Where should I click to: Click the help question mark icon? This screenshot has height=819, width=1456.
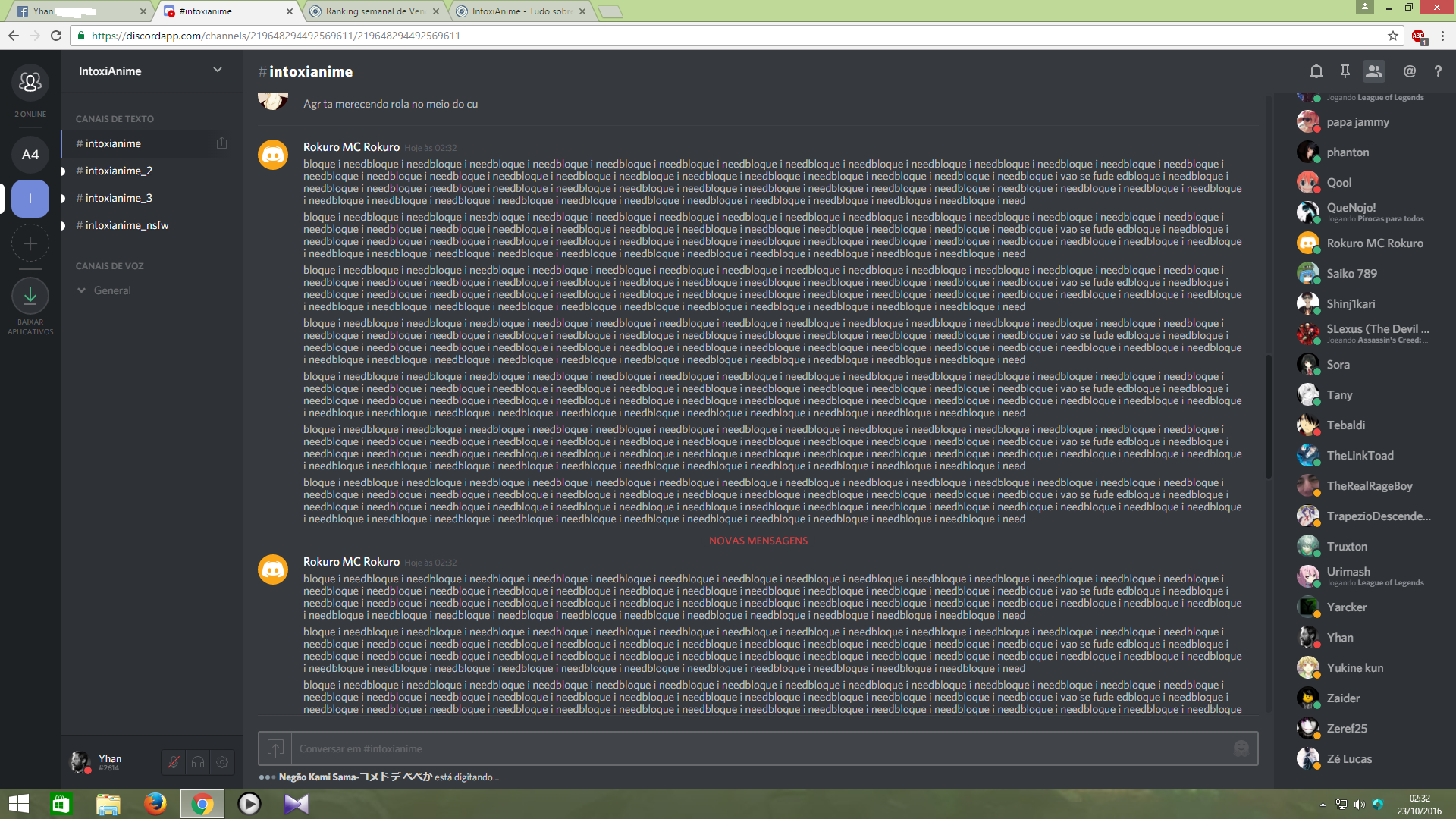tap(1438, 71)
